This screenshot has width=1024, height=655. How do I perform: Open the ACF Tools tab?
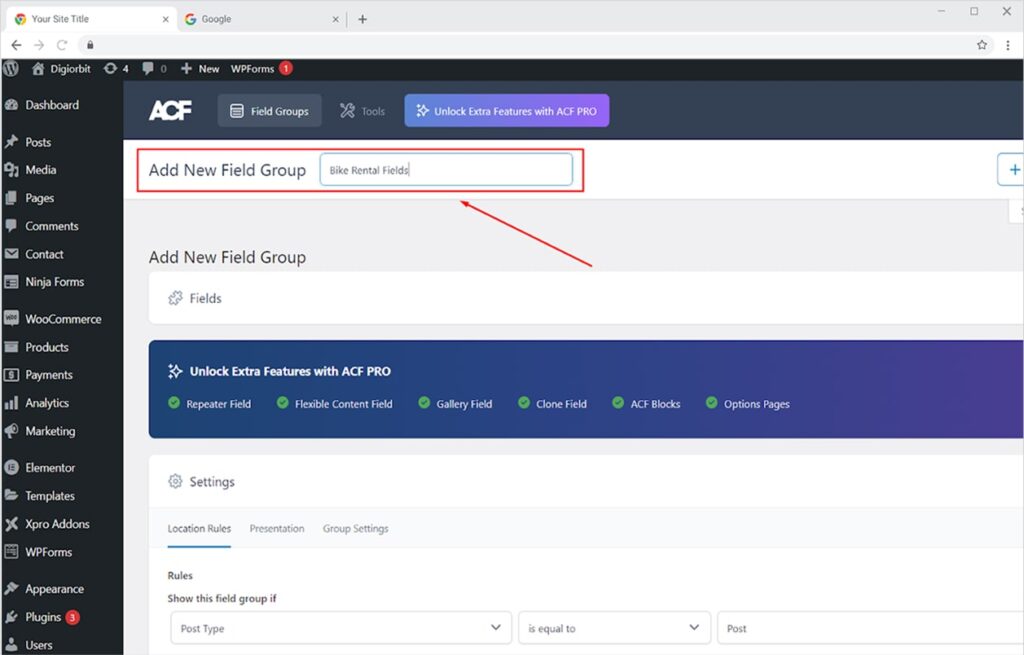[362, 111]
